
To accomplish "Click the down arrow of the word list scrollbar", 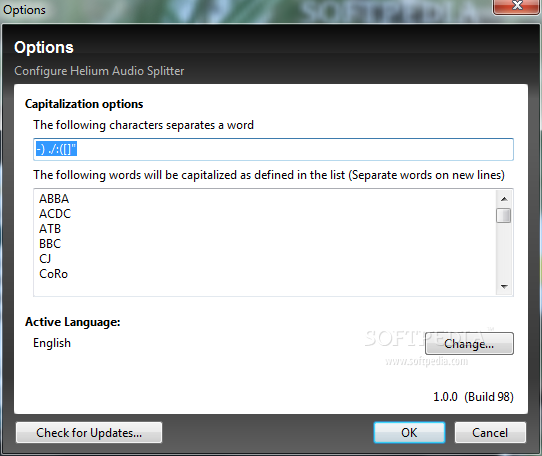I will point(504,287).
